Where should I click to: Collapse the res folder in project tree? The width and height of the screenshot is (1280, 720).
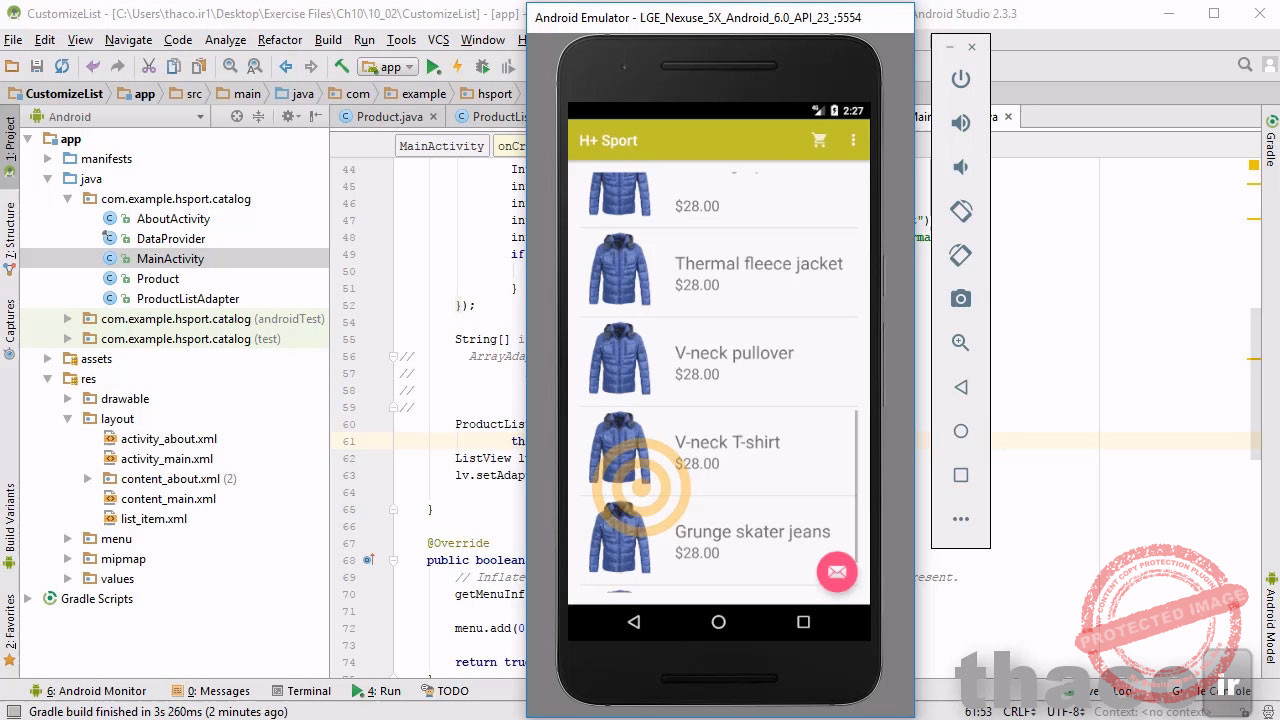[x=48, y=379]
